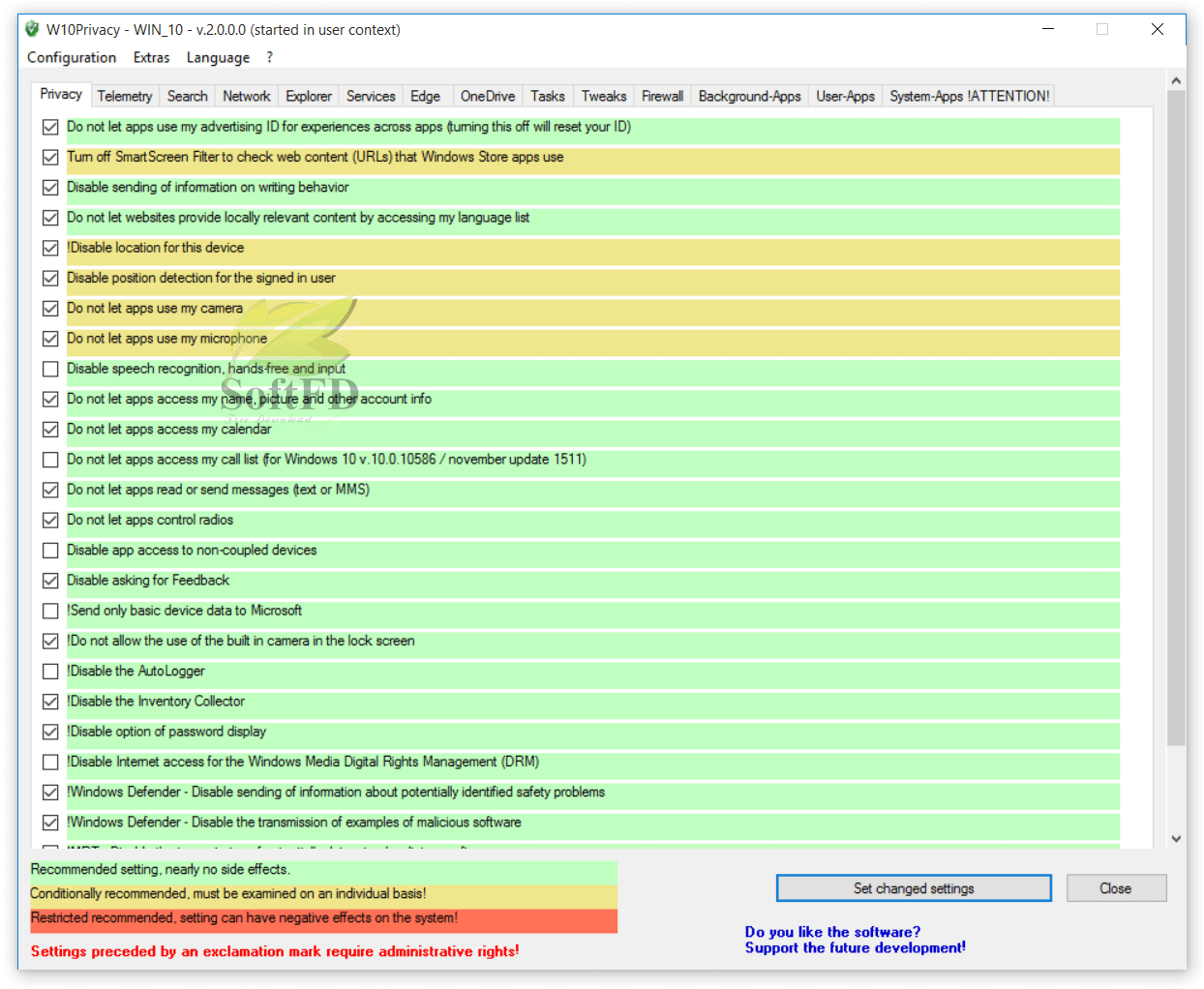The width and height of the screenshot is (1204, 989).
Task: Uncheck Disable location for this device
Action: click(50, 248)
